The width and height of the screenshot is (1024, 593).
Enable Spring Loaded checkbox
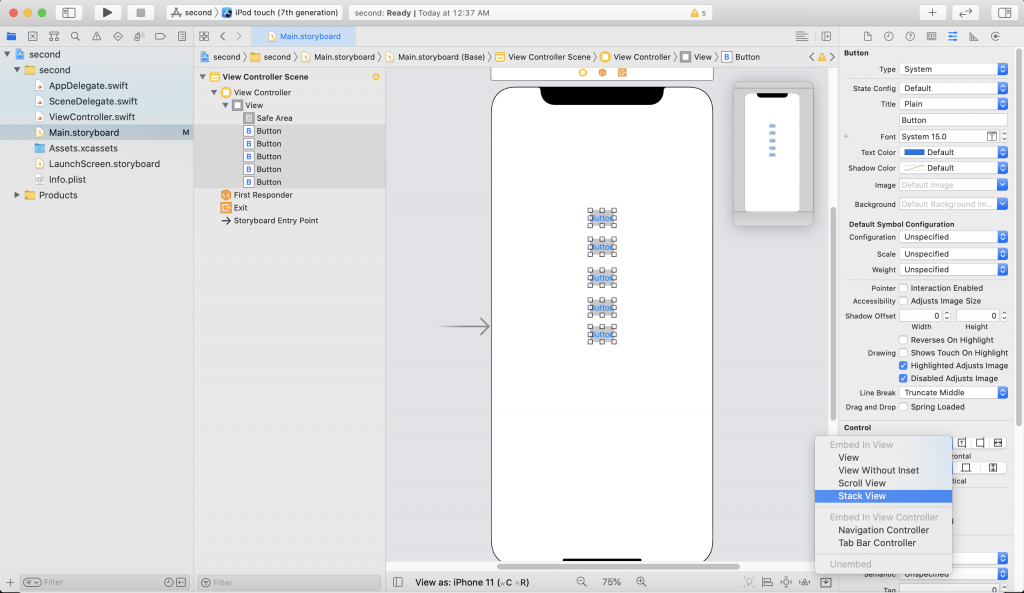pyautogui.click(x=903, y=407)
